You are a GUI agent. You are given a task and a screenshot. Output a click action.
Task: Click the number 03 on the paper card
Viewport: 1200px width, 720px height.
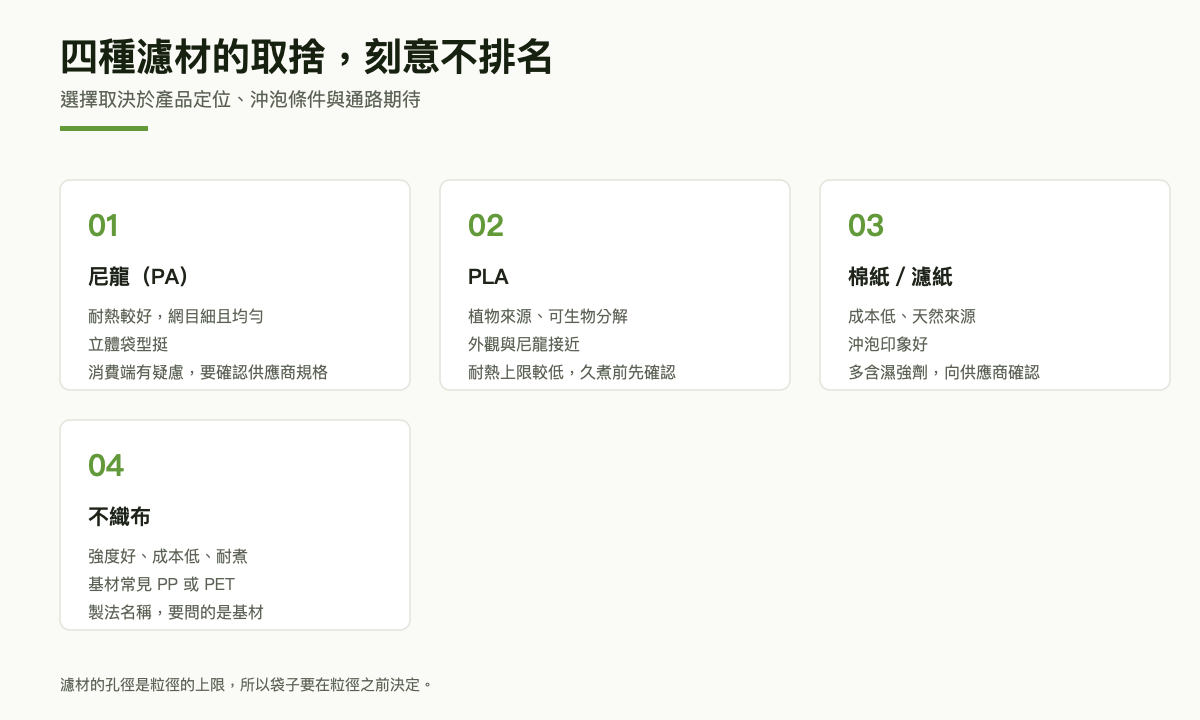coord(866,226)
